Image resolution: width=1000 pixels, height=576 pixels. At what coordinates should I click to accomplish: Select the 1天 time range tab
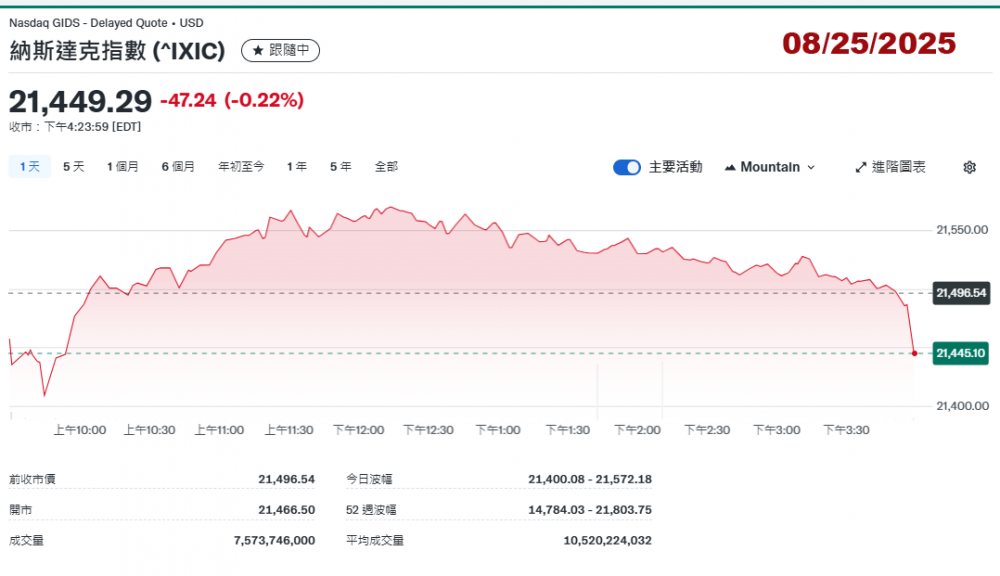click(x=30, y=167)
